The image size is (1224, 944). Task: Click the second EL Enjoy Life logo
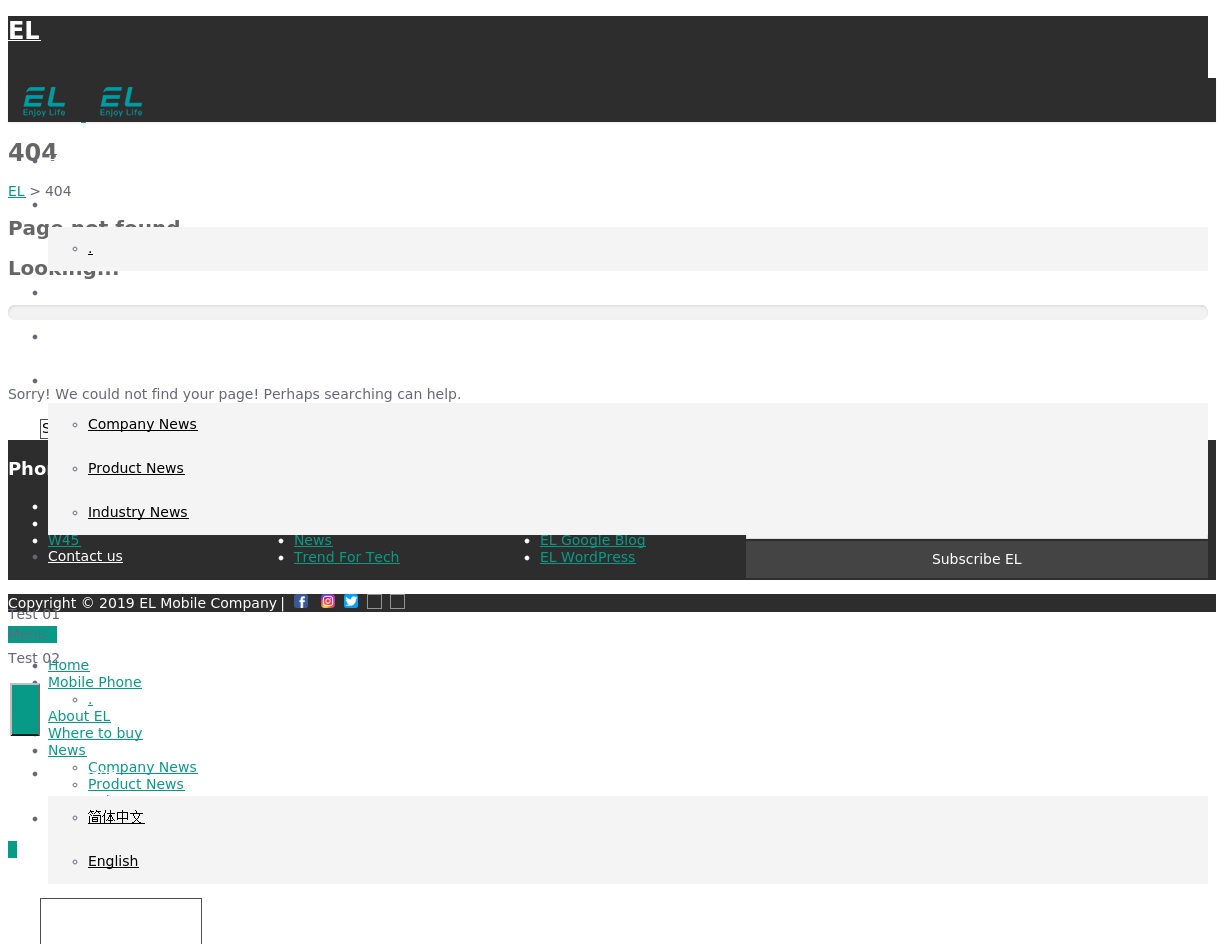121,102
